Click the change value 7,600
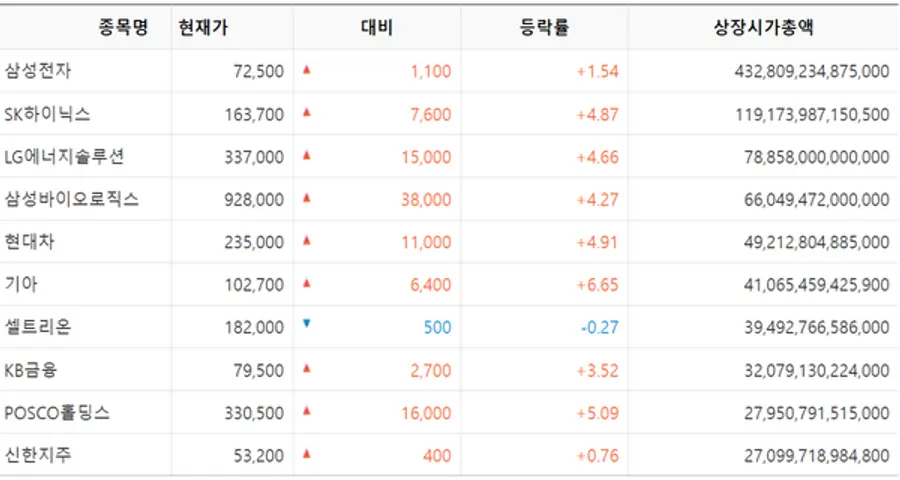Image resolution: width=900 pixels, height=480 pixels. 430,114
